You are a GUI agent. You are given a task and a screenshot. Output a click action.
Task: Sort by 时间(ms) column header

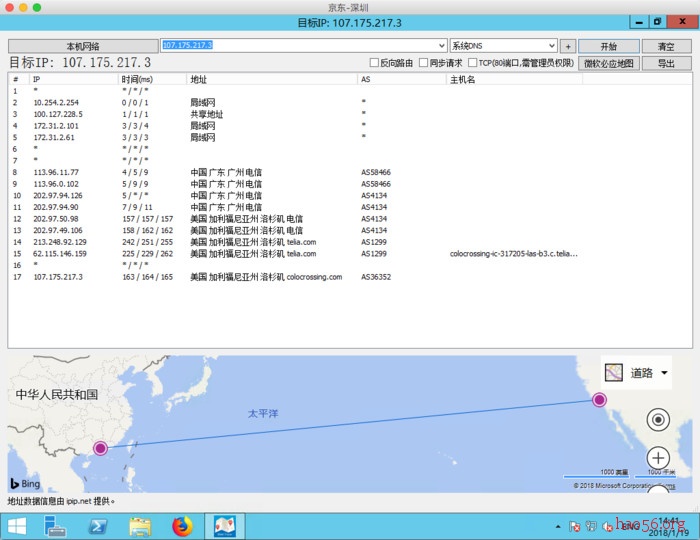(152, 79)
